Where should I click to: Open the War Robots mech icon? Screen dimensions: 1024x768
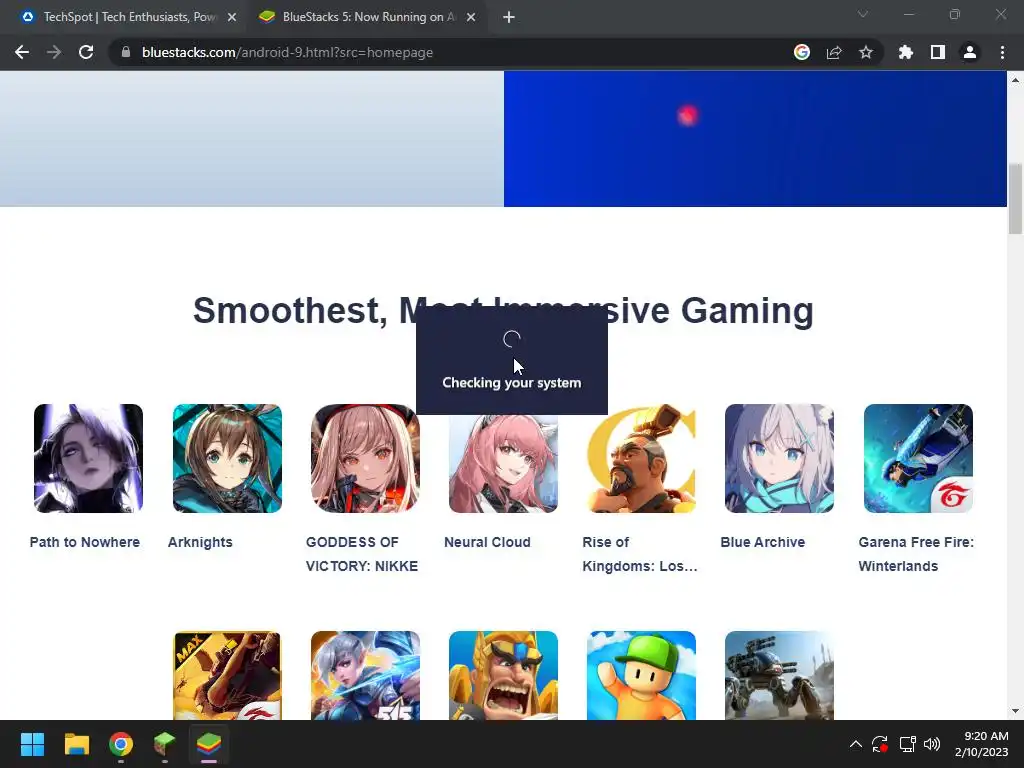click(x=779, y=675)
